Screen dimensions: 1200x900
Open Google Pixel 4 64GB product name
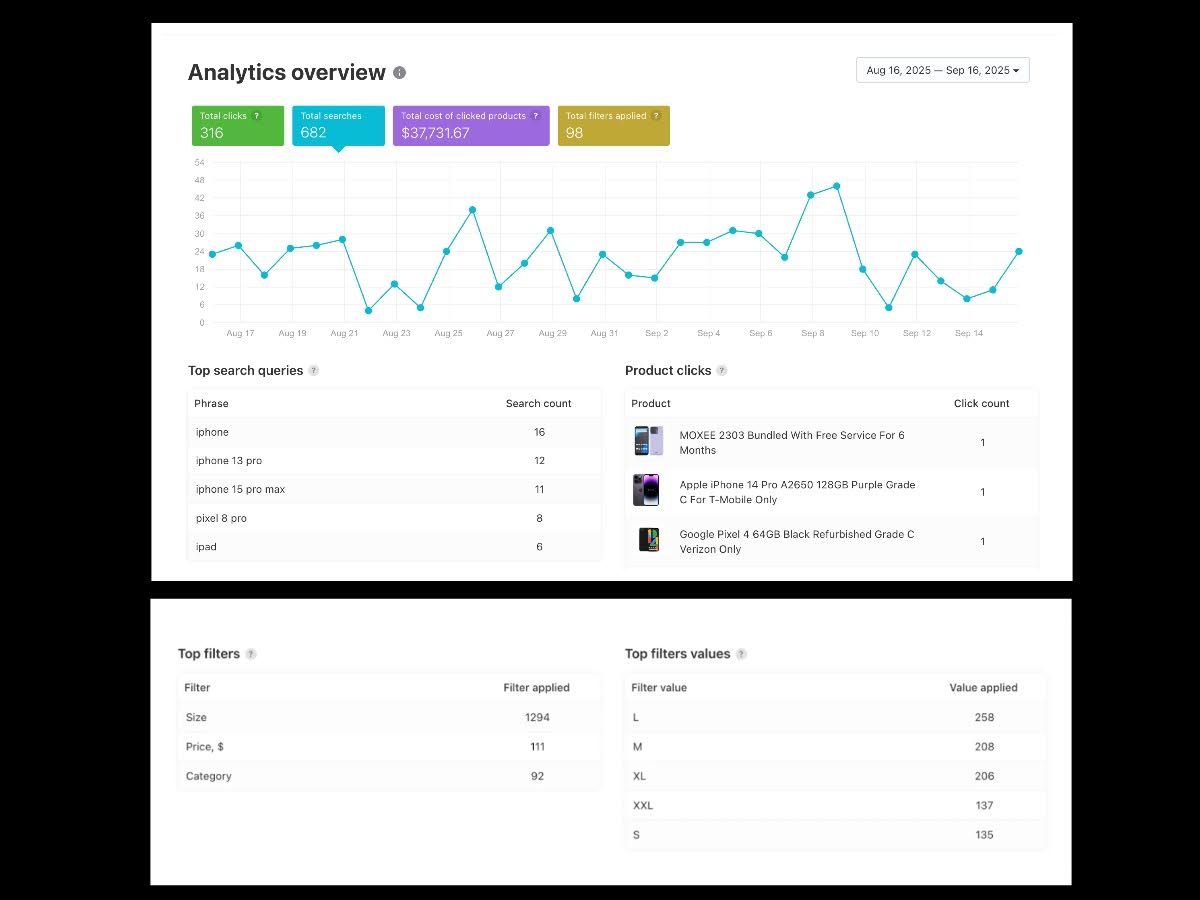[796, 541]
